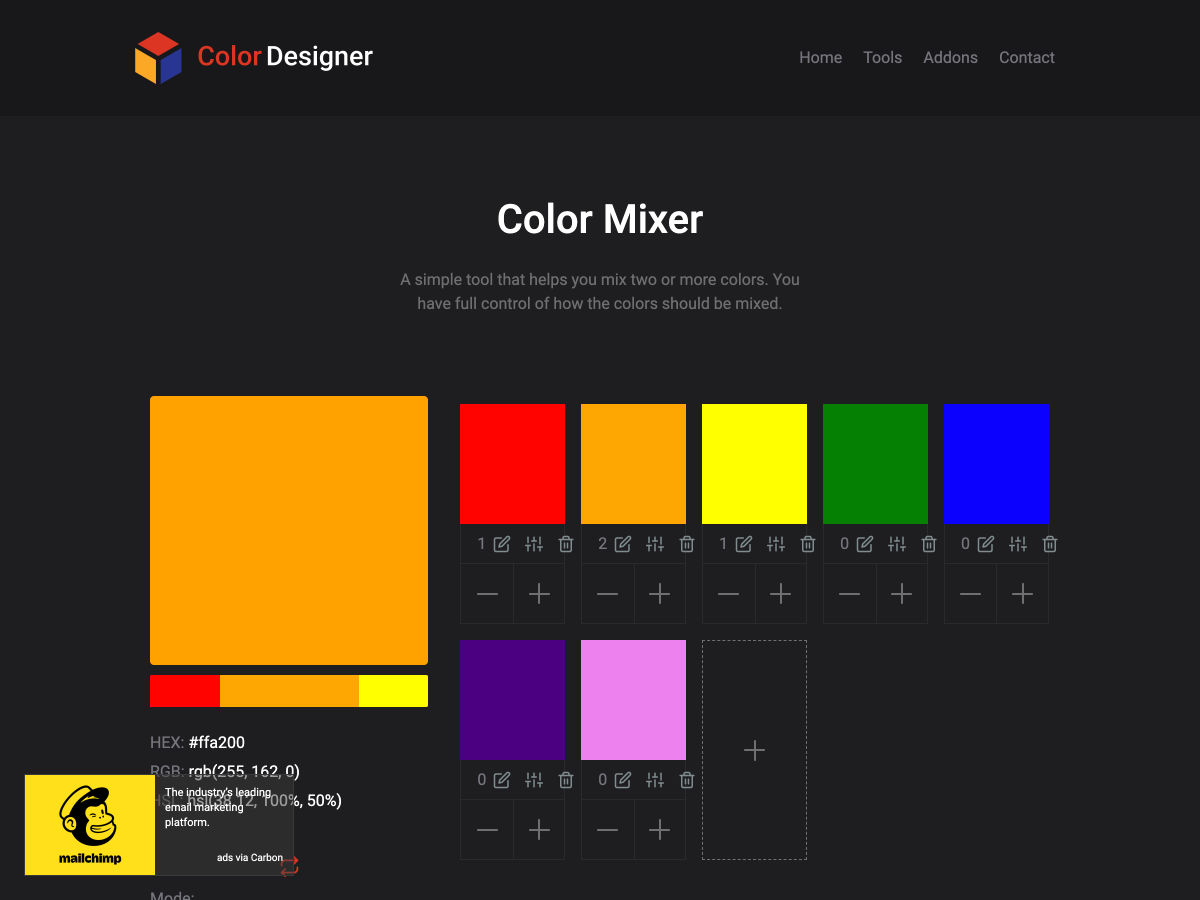Select the blue color swatch
Viewport: 1200px width, 900px height.
point(996,464)
